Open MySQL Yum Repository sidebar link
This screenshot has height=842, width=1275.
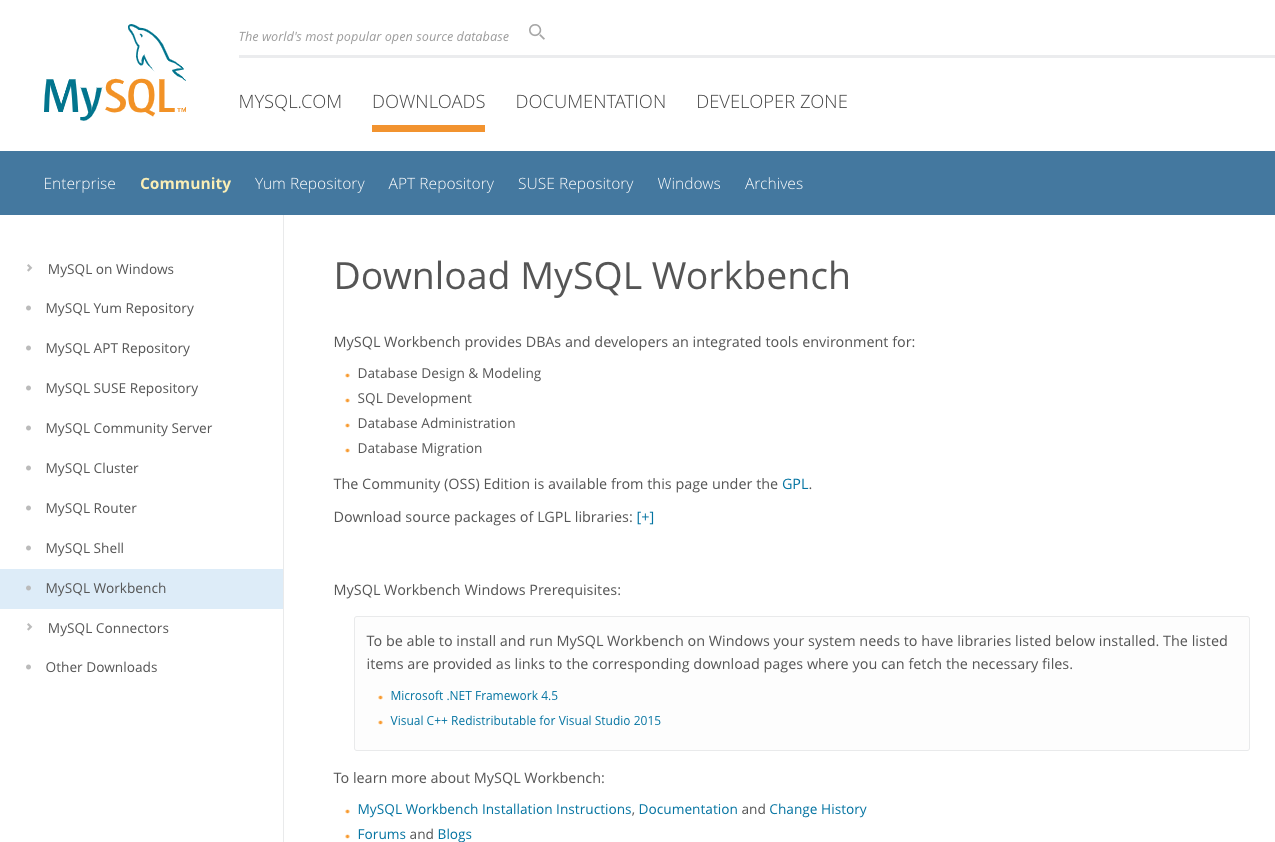coord(120,308)
